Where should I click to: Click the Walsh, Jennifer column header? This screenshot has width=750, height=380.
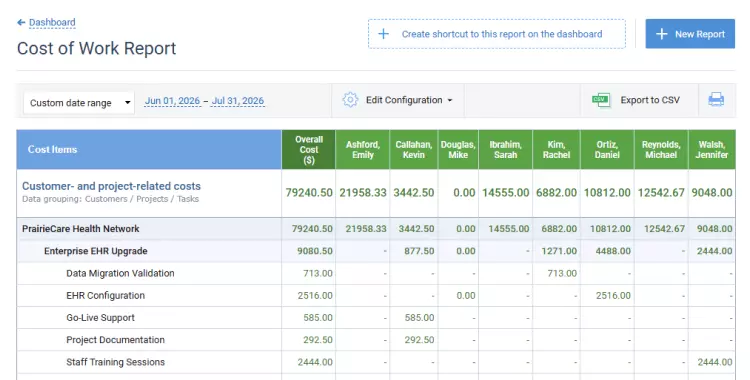(712, 149)
